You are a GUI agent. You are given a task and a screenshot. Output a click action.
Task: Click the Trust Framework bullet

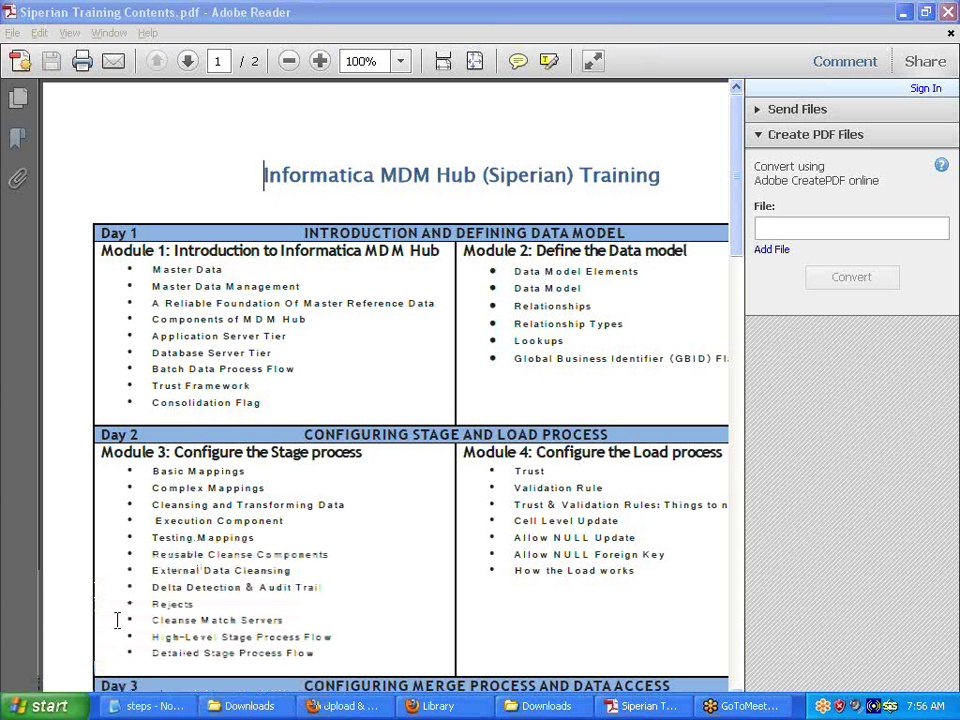tap(201, 386)
